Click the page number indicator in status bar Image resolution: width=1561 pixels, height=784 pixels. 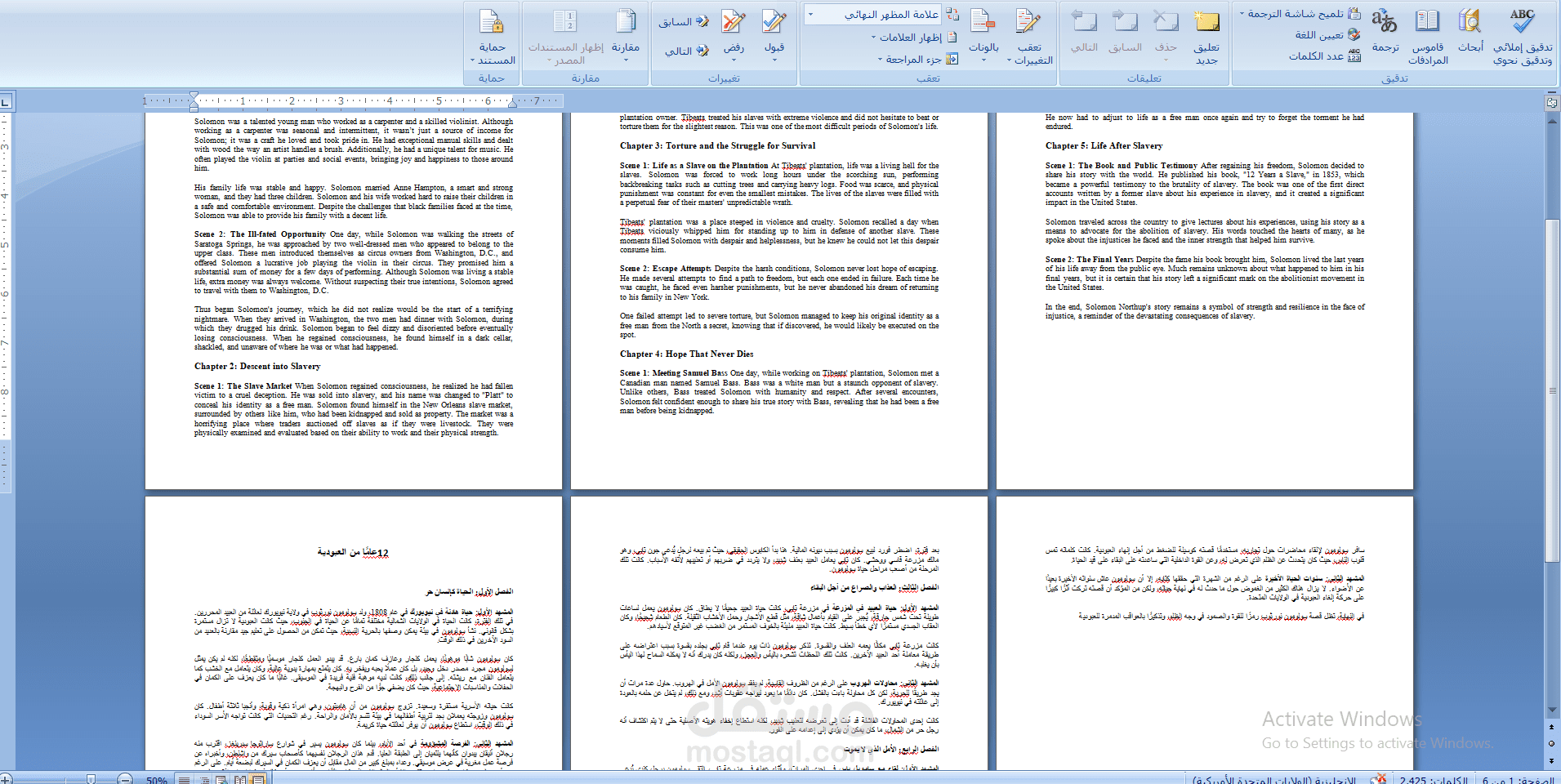[1517, 779]
